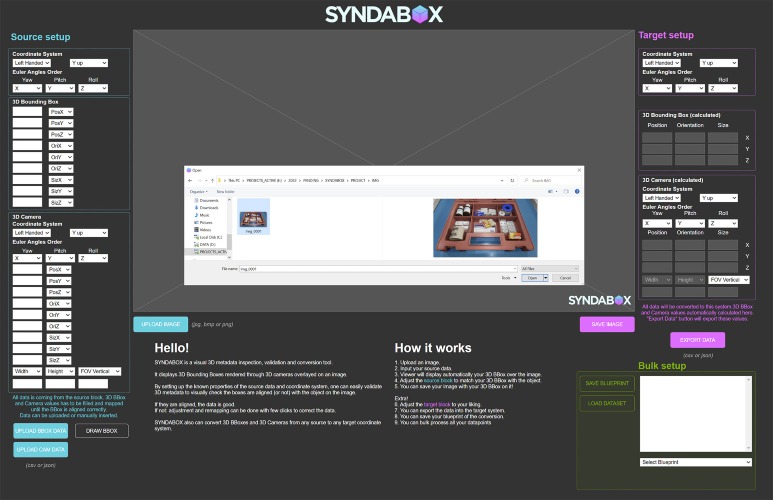Select Local Disk (C:) in sidebar

coord(208,237)
